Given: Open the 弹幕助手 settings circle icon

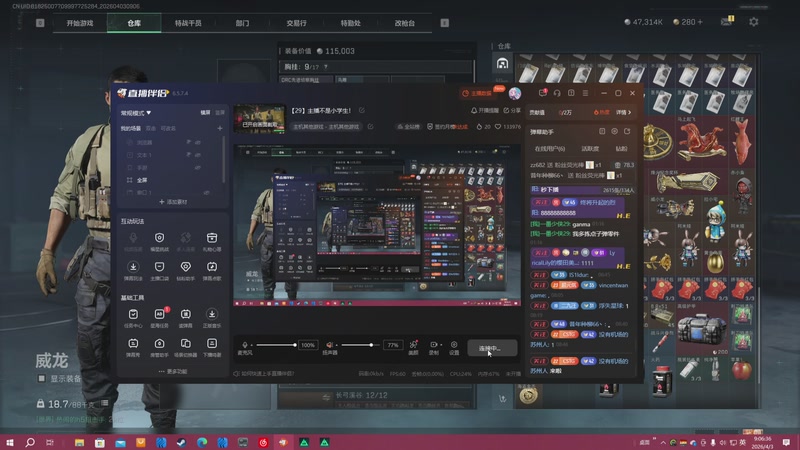Looking at the screenshot, I should [x=615, y=132].
